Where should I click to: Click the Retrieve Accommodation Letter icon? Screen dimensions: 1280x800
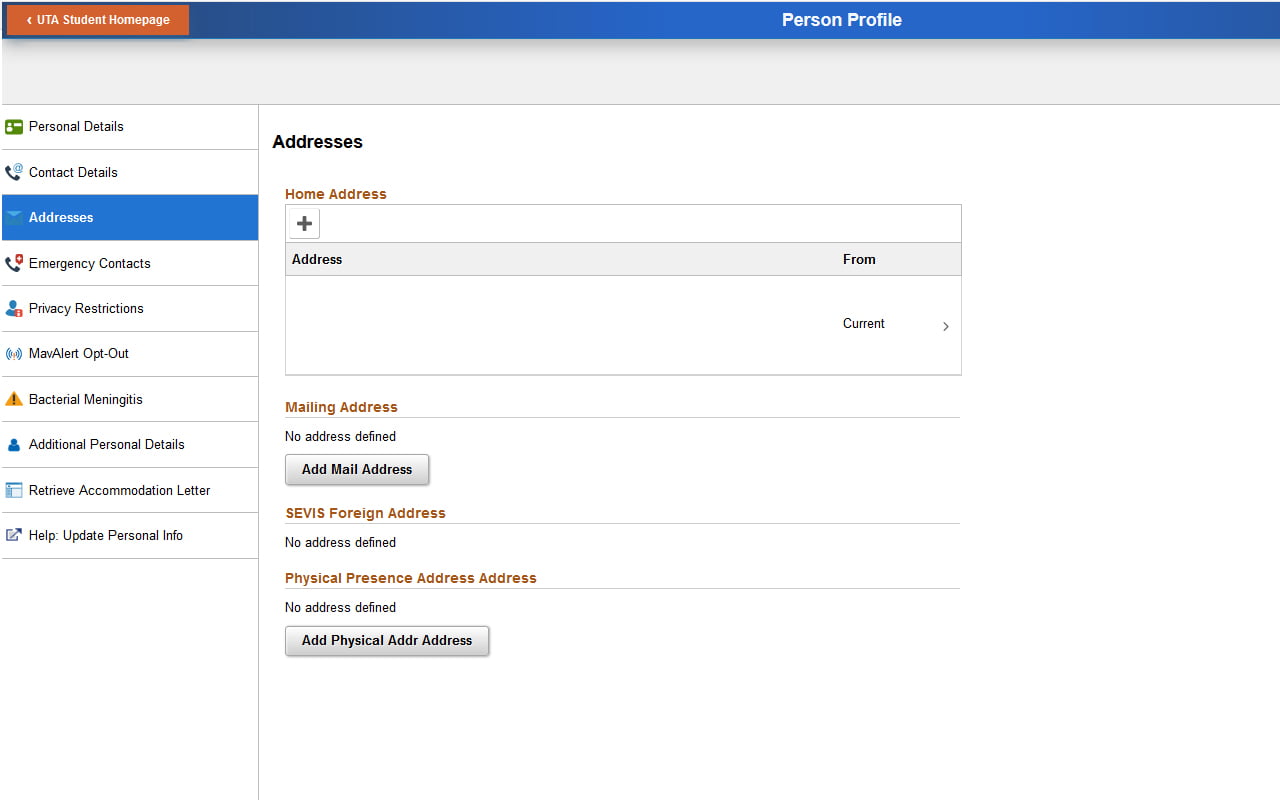point(14,490)
